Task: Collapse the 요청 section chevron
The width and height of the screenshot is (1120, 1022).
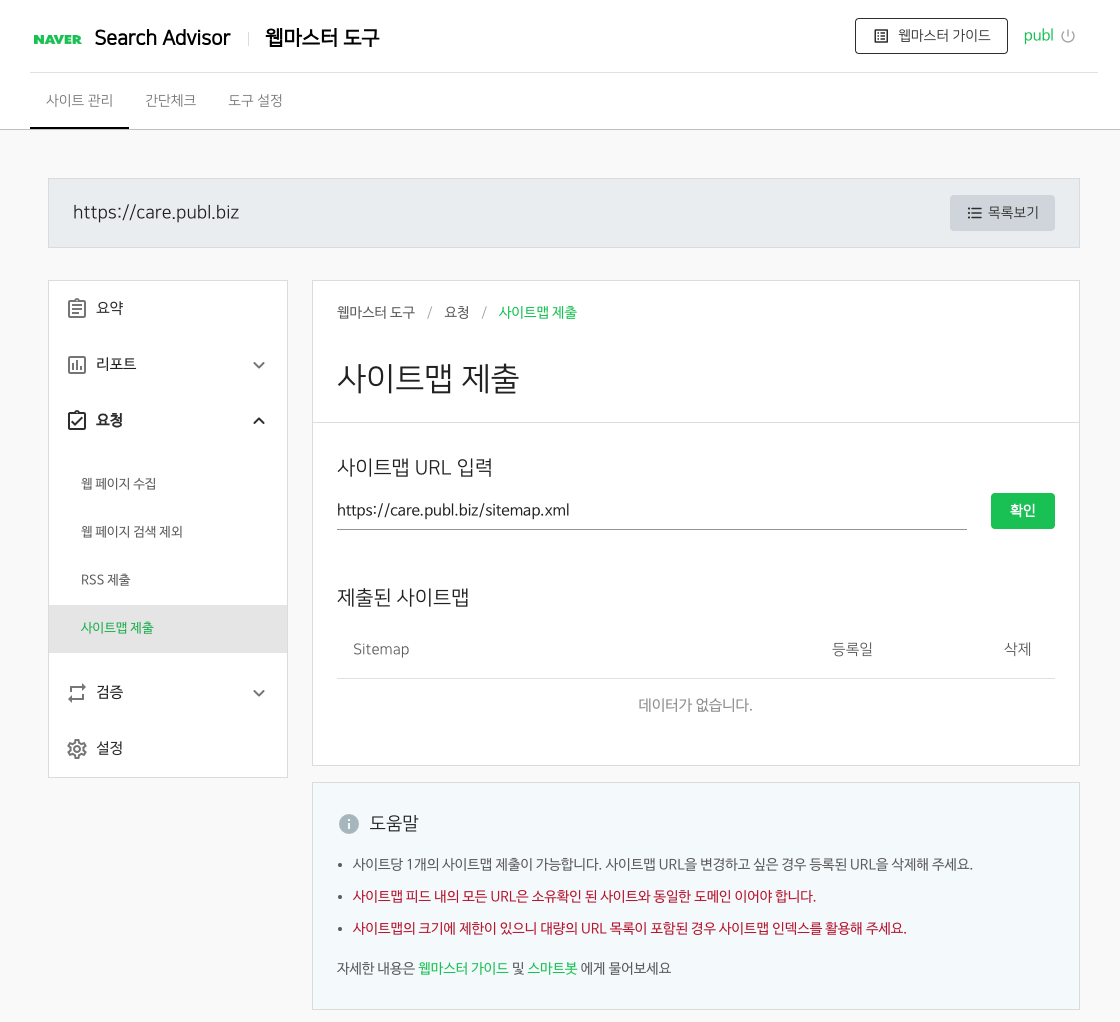Action: coord(259,420)
